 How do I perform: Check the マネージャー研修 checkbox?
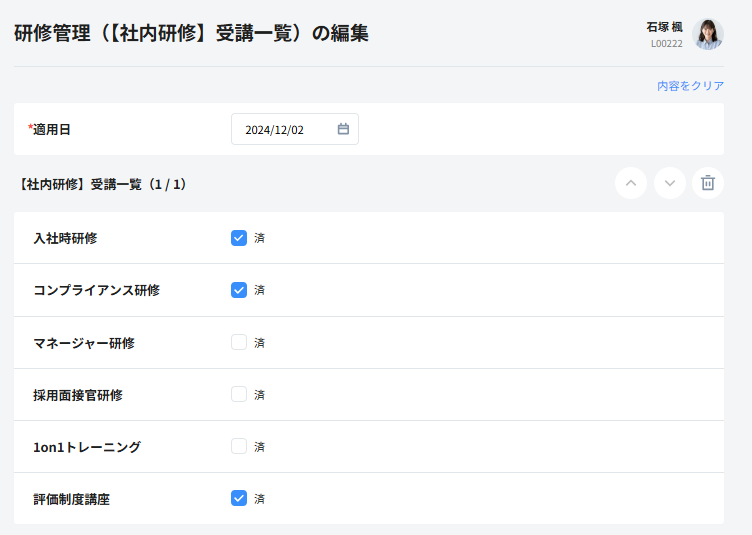(x=239, y=342)
